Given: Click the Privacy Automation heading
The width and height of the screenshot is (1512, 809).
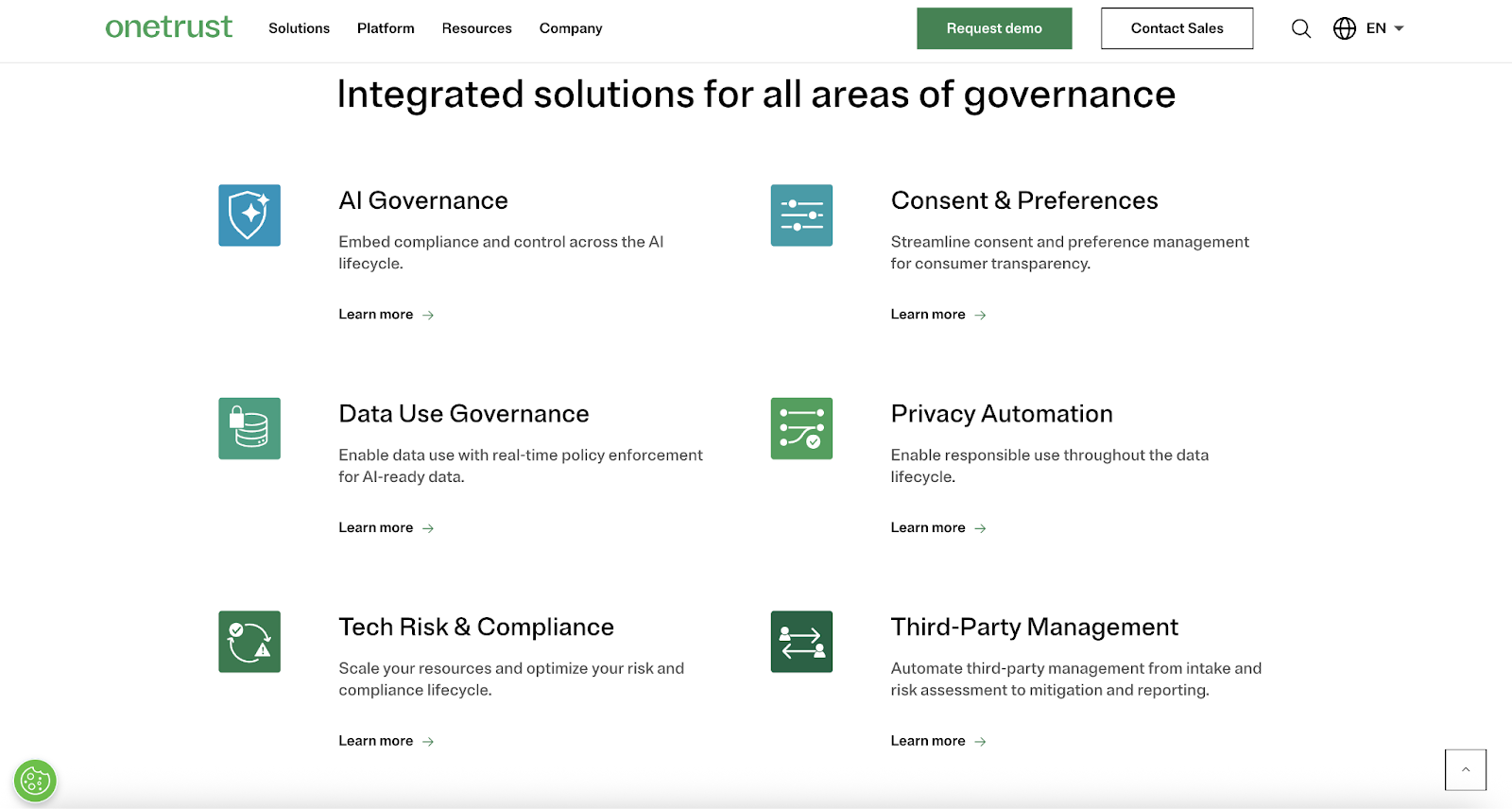Looking at the screenshot, I should pyautogui.click(x=1002, y=414).
